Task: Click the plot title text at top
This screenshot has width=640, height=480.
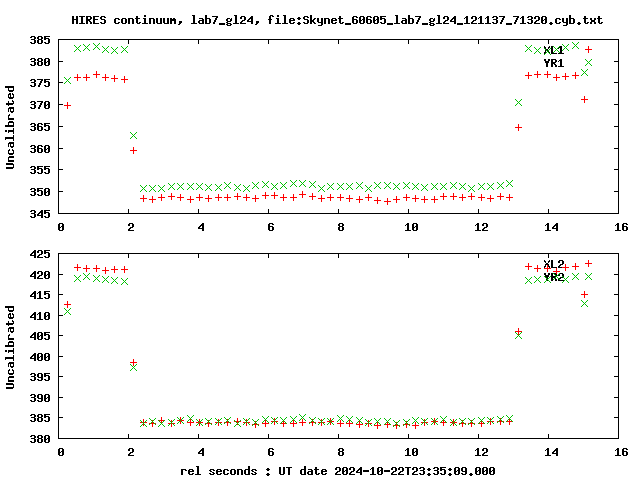Action: pos(337,20)
